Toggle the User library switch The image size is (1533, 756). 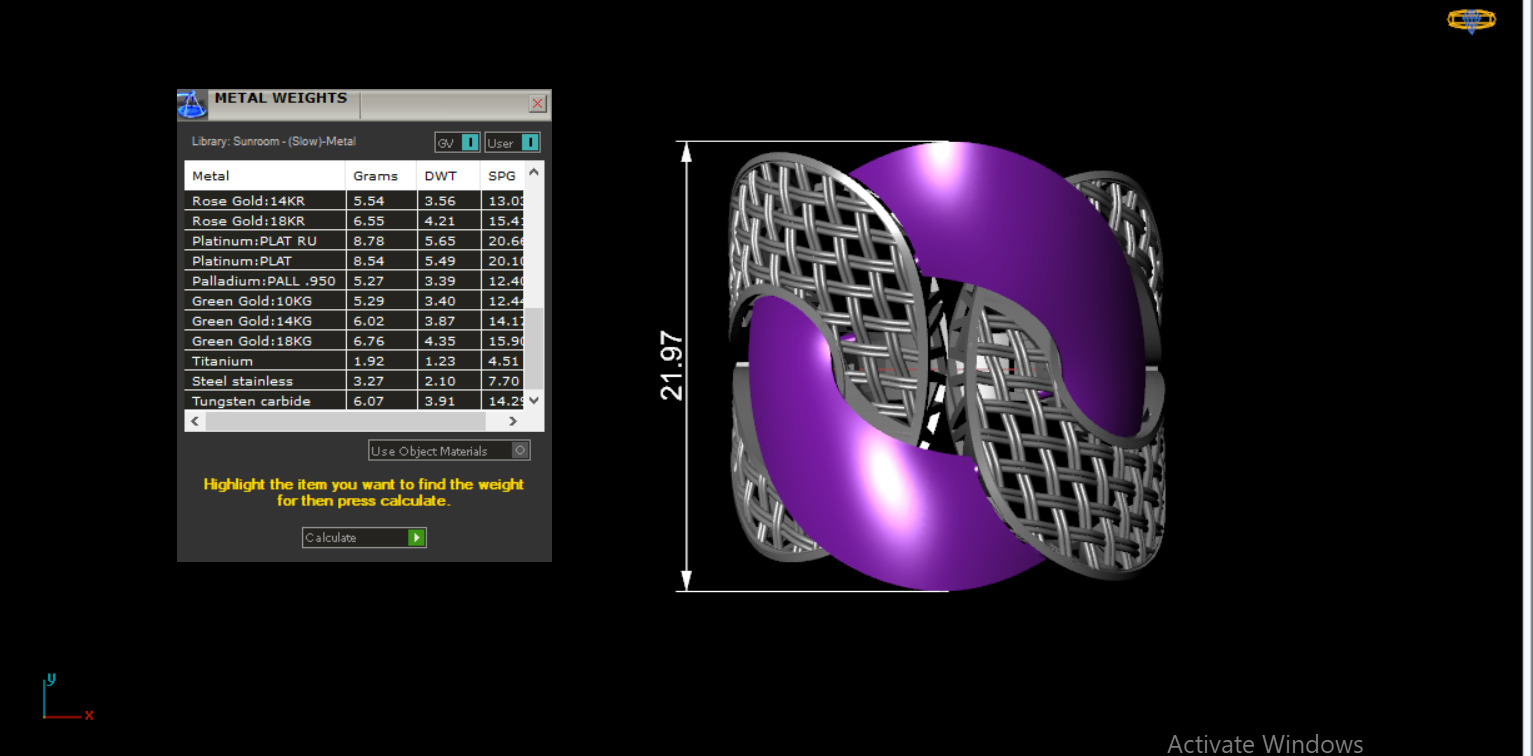pos(513,143)
